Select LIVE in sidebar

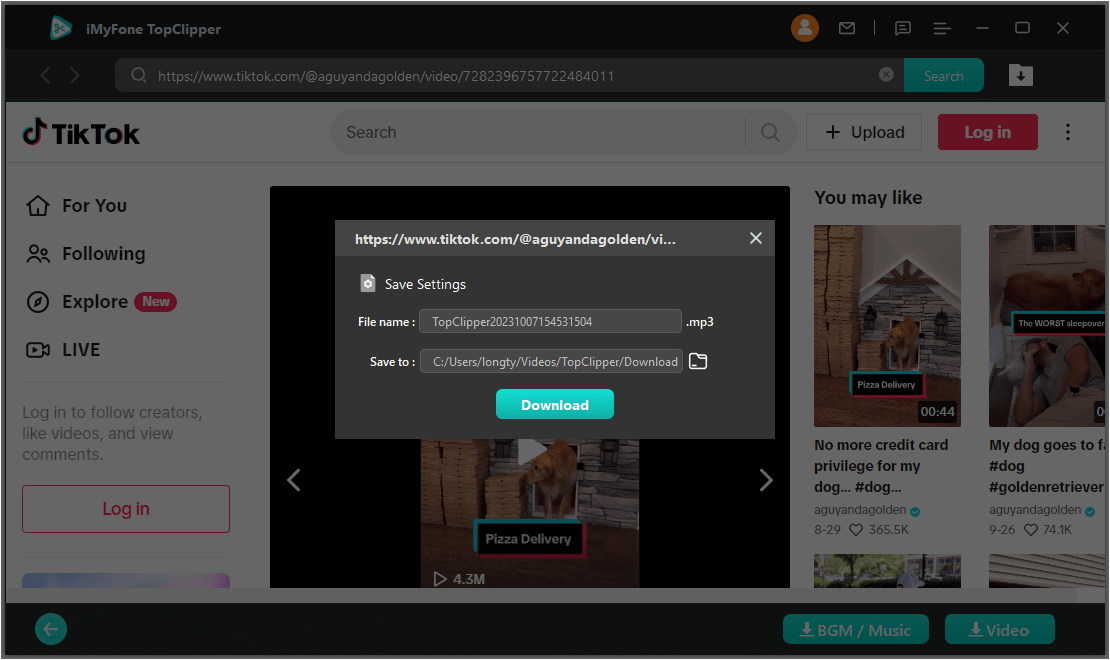click(63, 350)
